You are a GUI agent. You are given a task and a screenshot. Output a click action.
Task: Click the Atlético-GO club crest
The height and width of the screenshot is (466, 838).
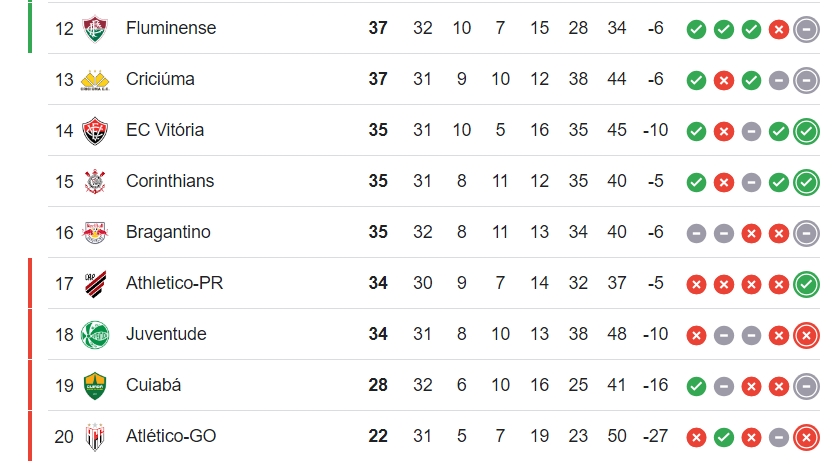95,437
